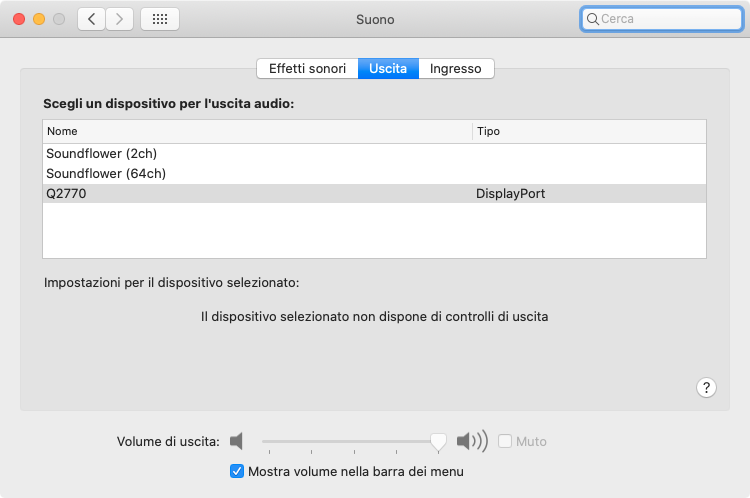Click the magnifier icon in search
The image size is (750, 498).
pos(592,19)
